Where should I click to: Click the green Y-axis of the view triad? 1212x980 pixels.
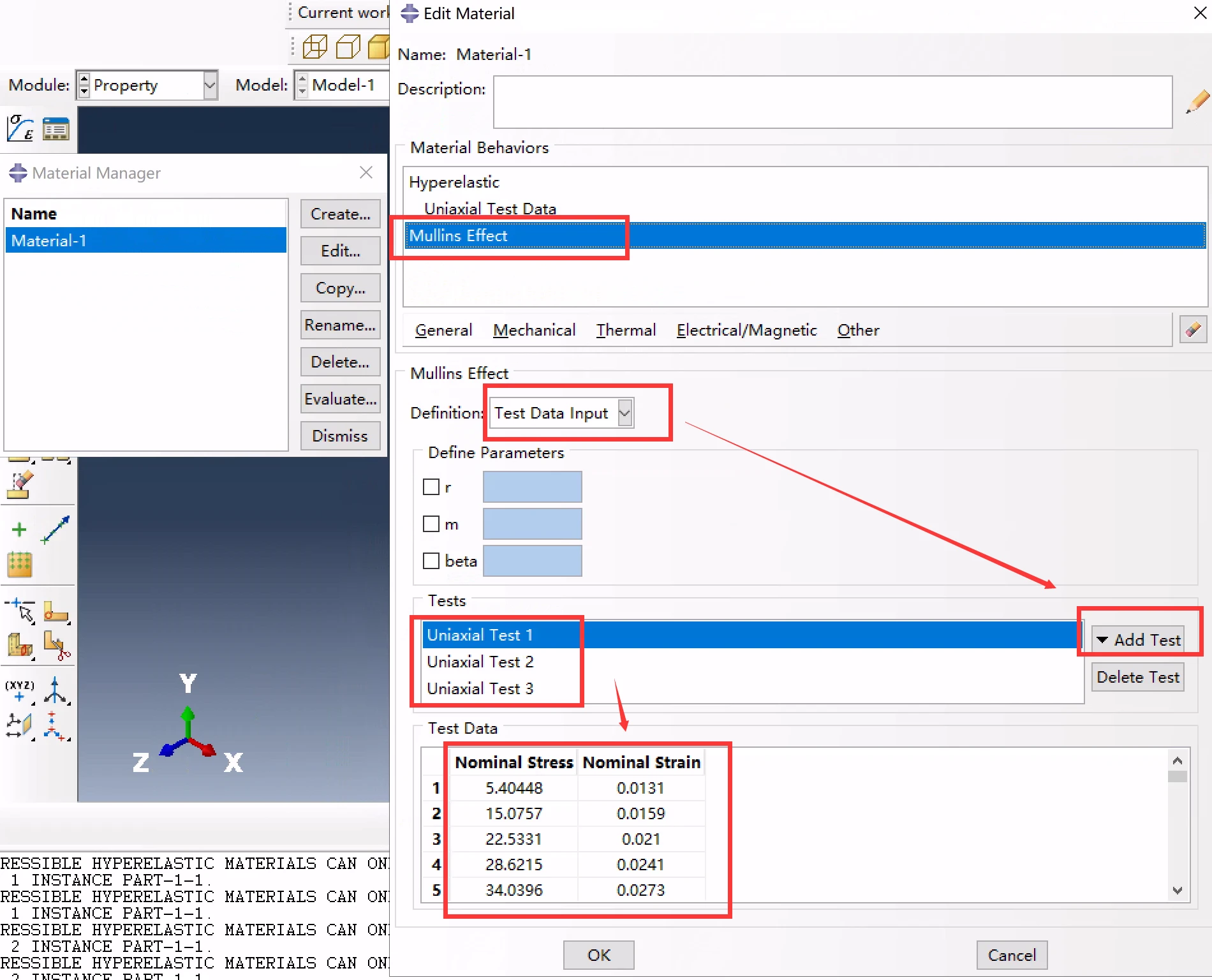click(x=188, y=722)
